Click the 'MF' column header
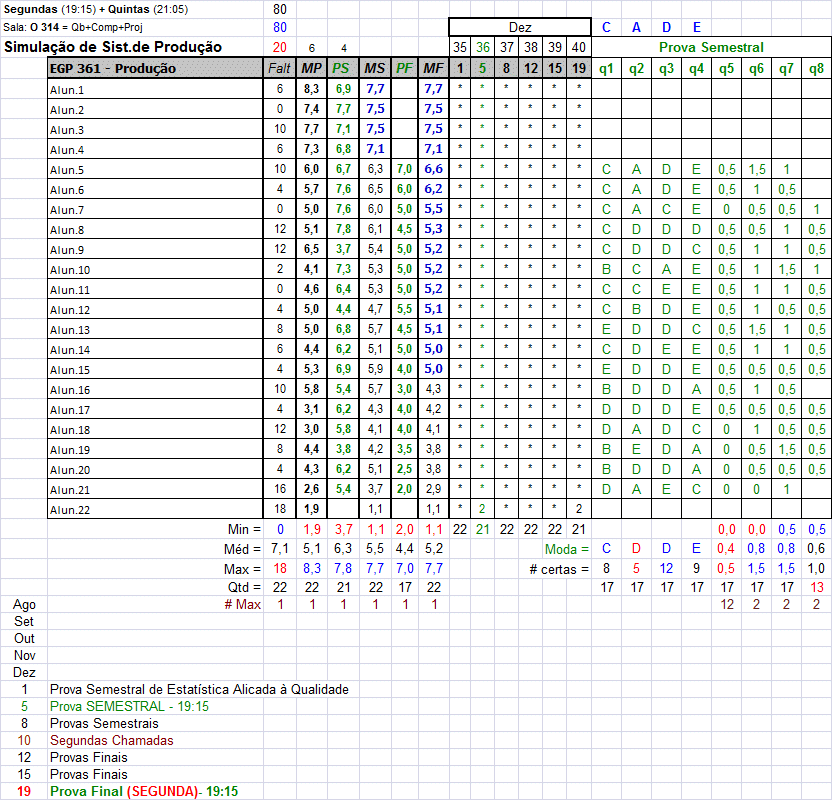This screenshot has width=832, height=800. coord(433,68)
